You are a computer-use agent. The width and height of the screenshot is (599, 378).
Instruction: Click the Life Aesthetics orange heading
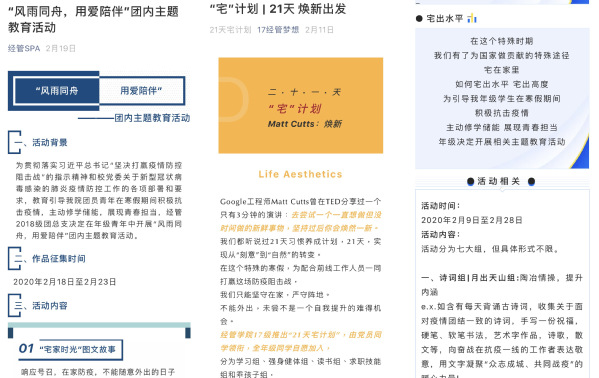[300, 174]
